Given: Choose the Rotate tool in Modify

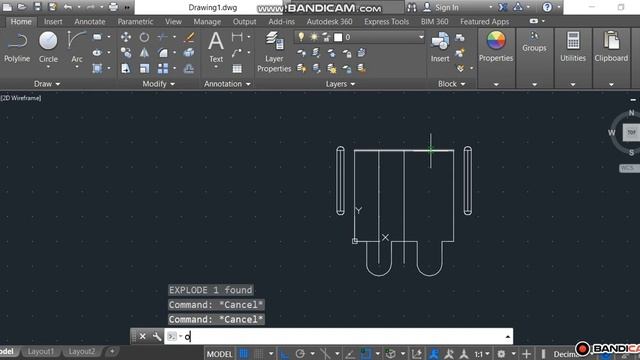Looking at the screenshot, I should coord(144,37).
